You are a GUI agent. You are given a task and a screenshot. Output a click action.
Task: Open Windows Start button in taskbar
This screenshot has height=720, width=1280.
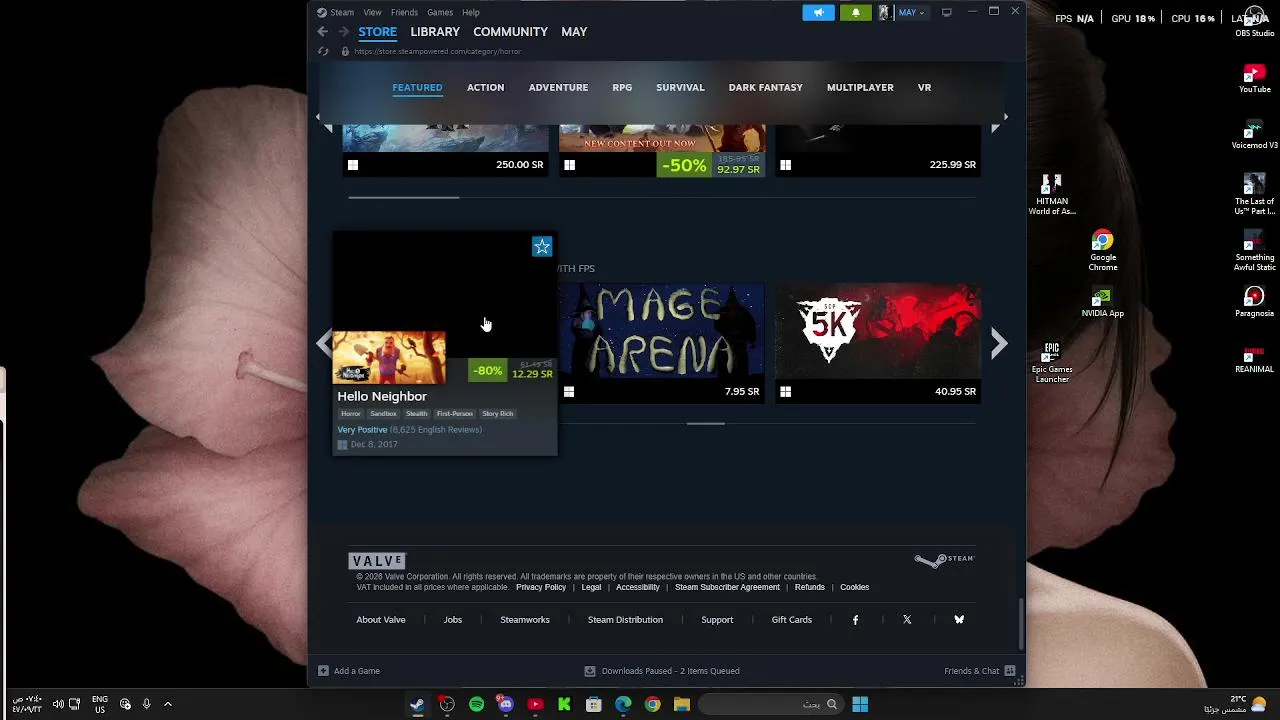click(x=860, y=704)
